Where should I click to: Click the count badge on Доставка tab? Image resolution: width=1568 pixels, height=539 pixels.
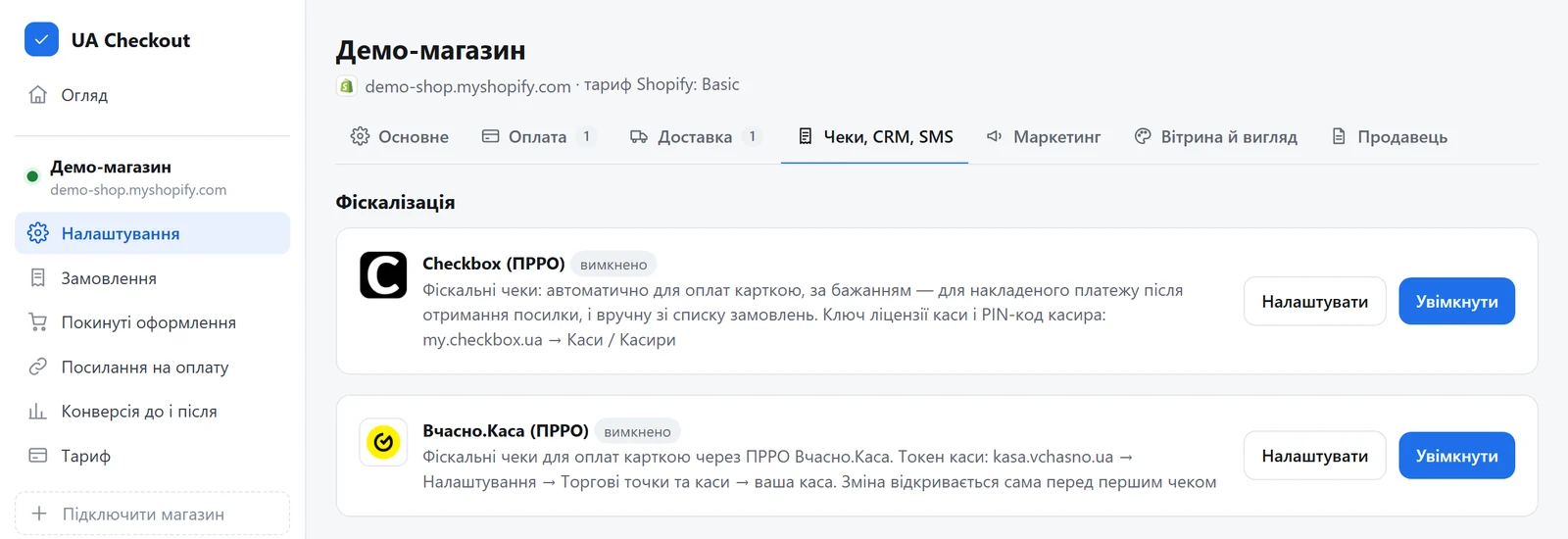(x=752, y=136)
